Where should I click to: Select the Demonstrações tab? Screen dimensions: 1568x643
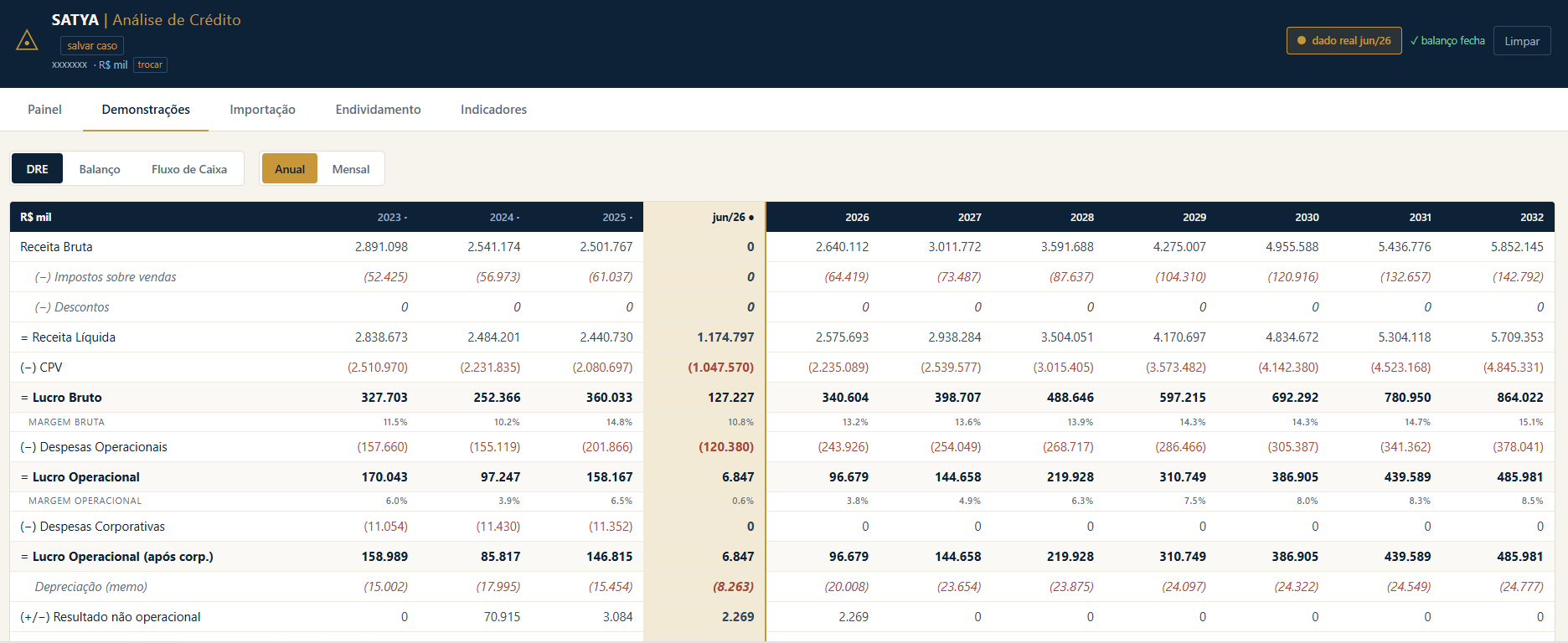click(x=146, y=110)
